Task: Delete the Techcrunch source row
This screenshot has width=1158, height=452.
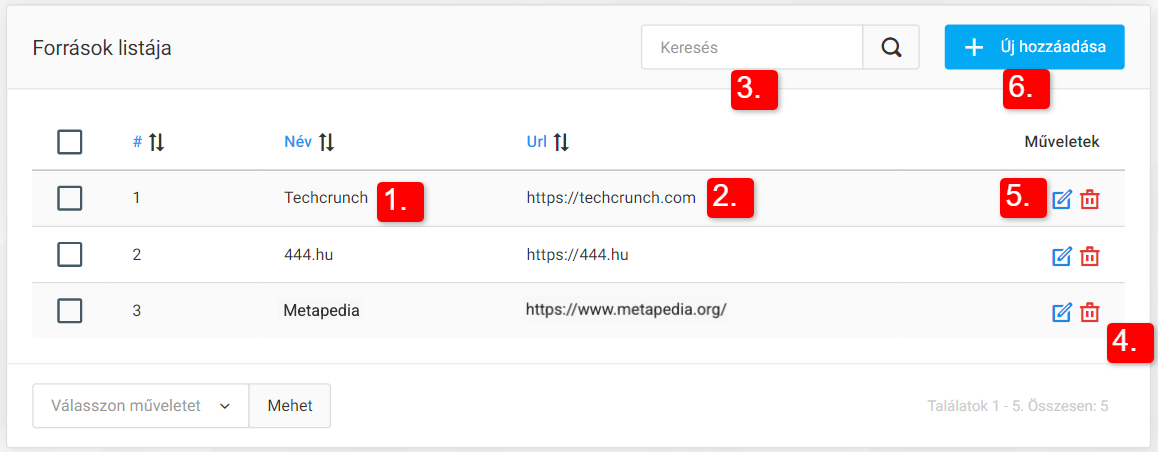Action: (x=1090, y=199)
